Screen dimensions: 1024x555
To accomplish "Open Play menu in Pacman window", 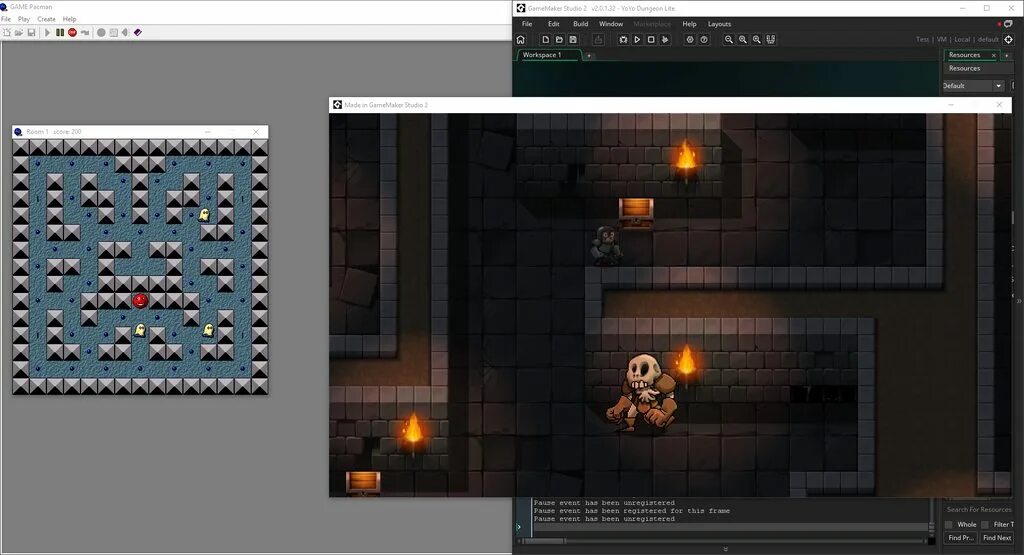I will pyautogui.click(x=24, y=19).
